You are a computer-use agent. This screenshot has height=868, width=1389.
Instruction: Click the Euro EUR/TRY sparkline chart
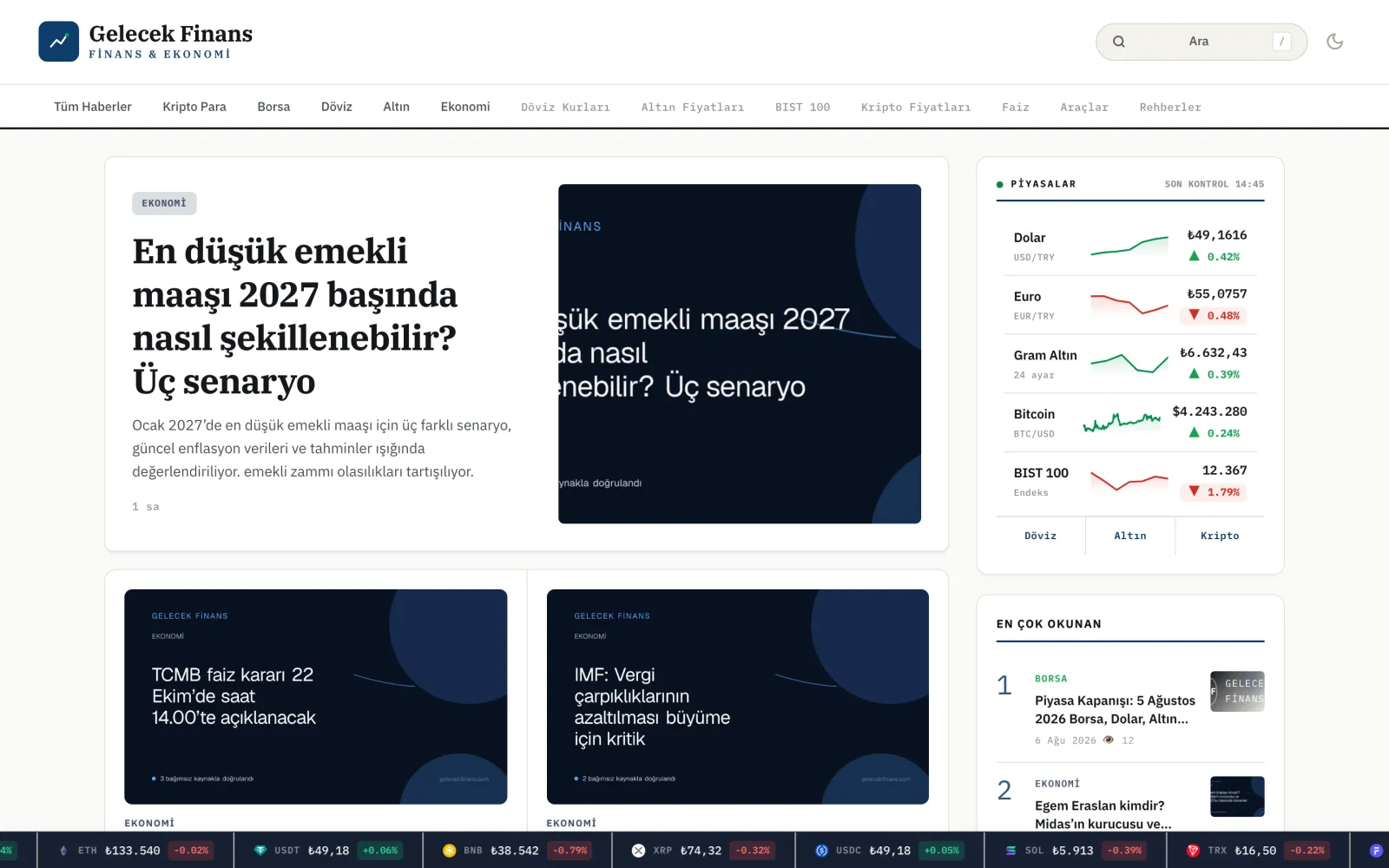coord(1129,305)
